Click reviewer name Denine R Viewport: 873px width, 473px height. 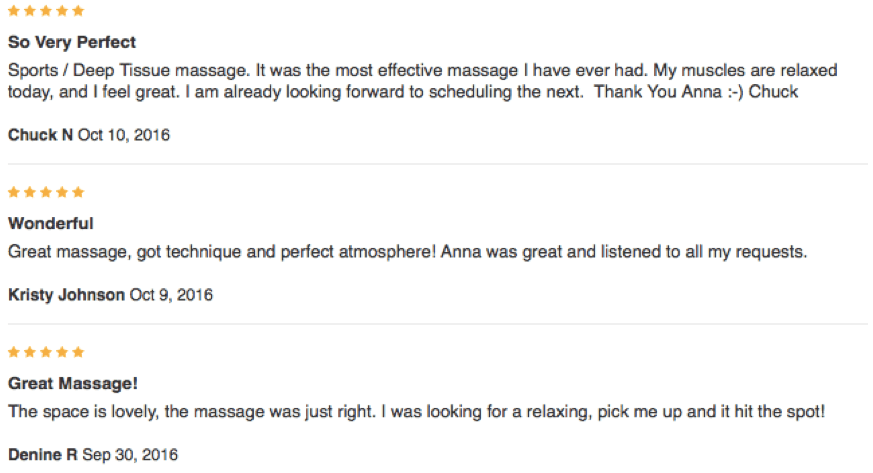coord(43,455)
